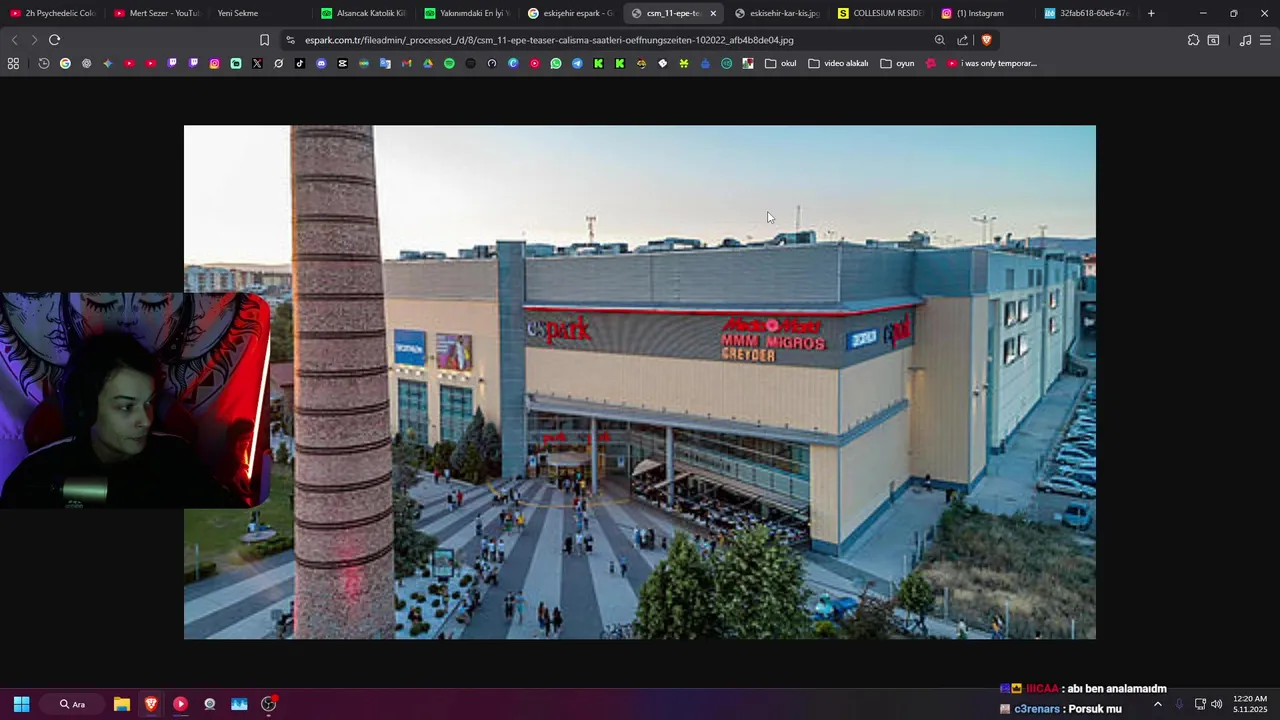
Task: Switch to 'Yakınımdaki En İyi' tab
Action: (x=467, y=13)
